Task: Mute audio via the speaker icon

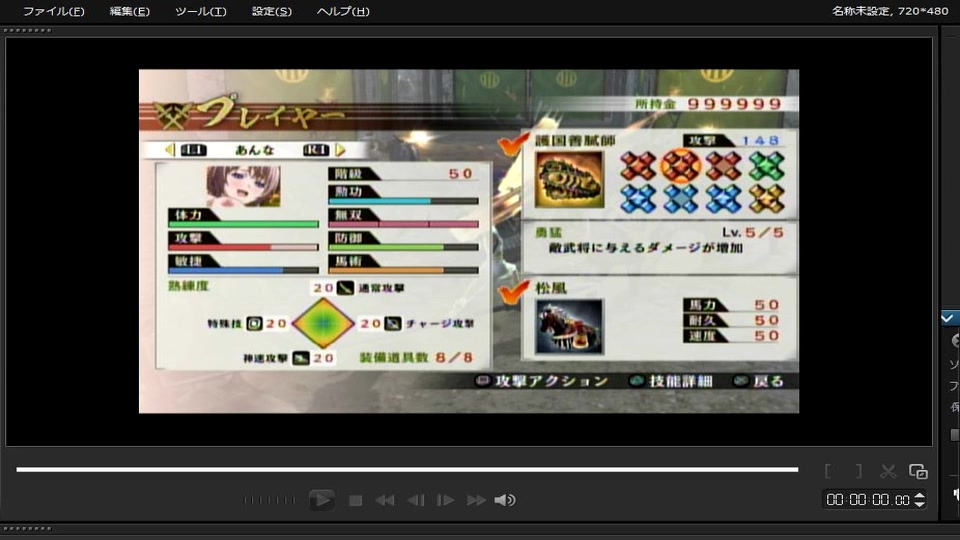Action: click(504, 501)
